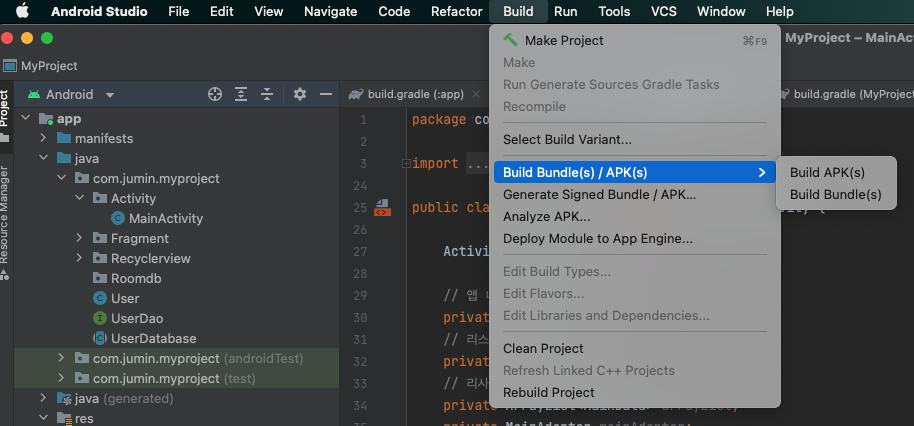Close the build.gradle (:app) tab

tap(476, 94)
